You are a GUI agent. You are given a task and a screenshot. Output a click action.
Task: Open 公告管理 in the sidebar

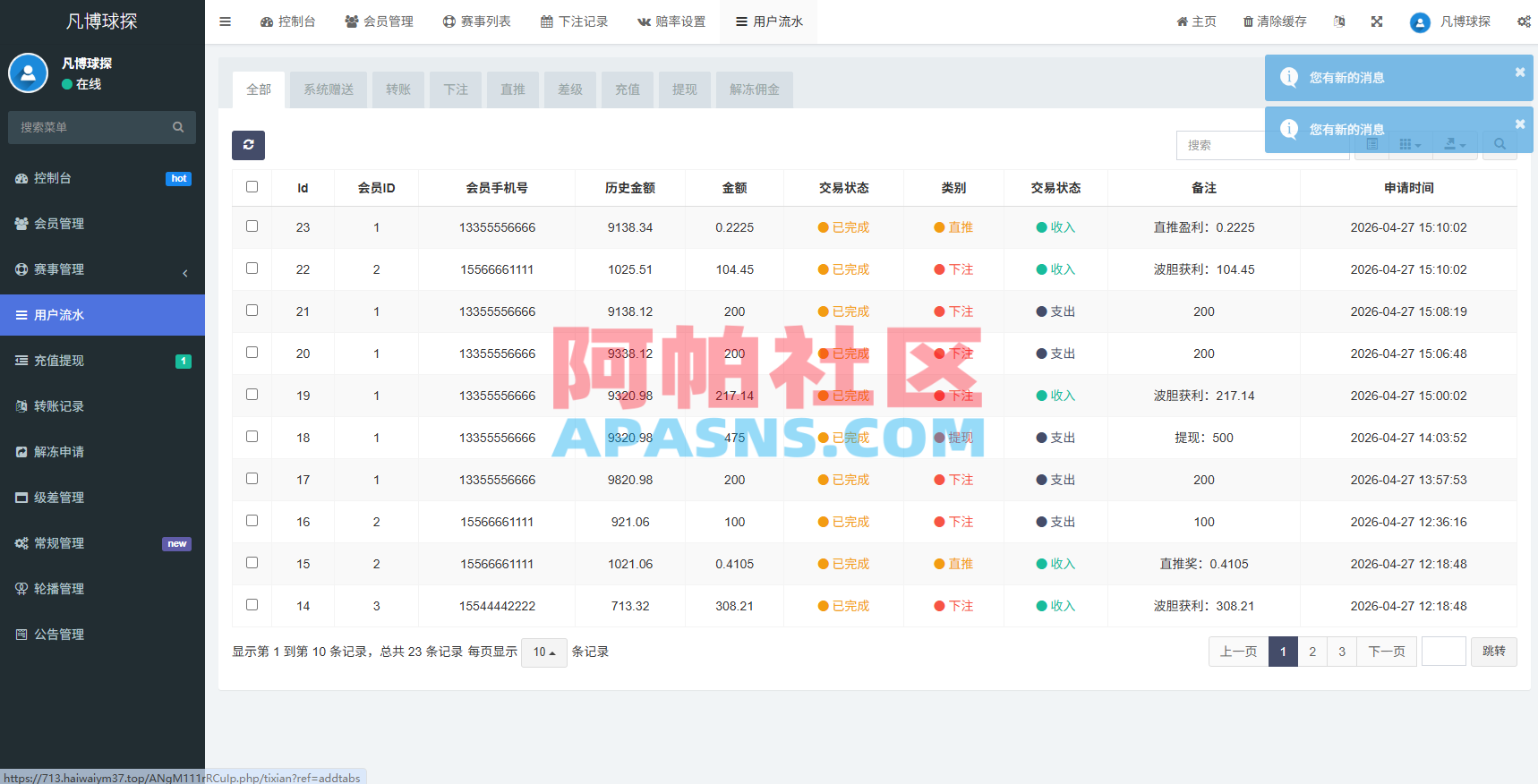102,635
